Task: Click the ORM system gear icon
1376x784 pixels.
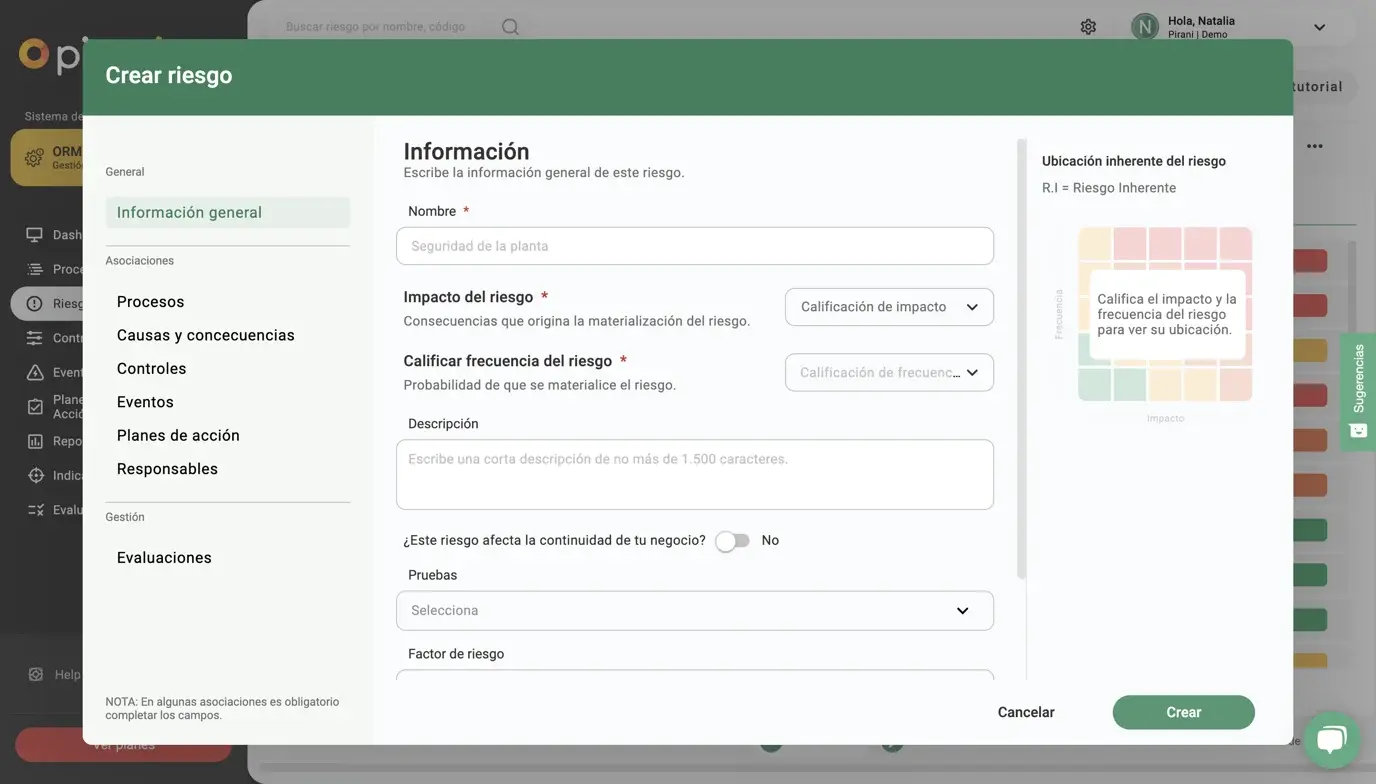Action: [34, 158]
